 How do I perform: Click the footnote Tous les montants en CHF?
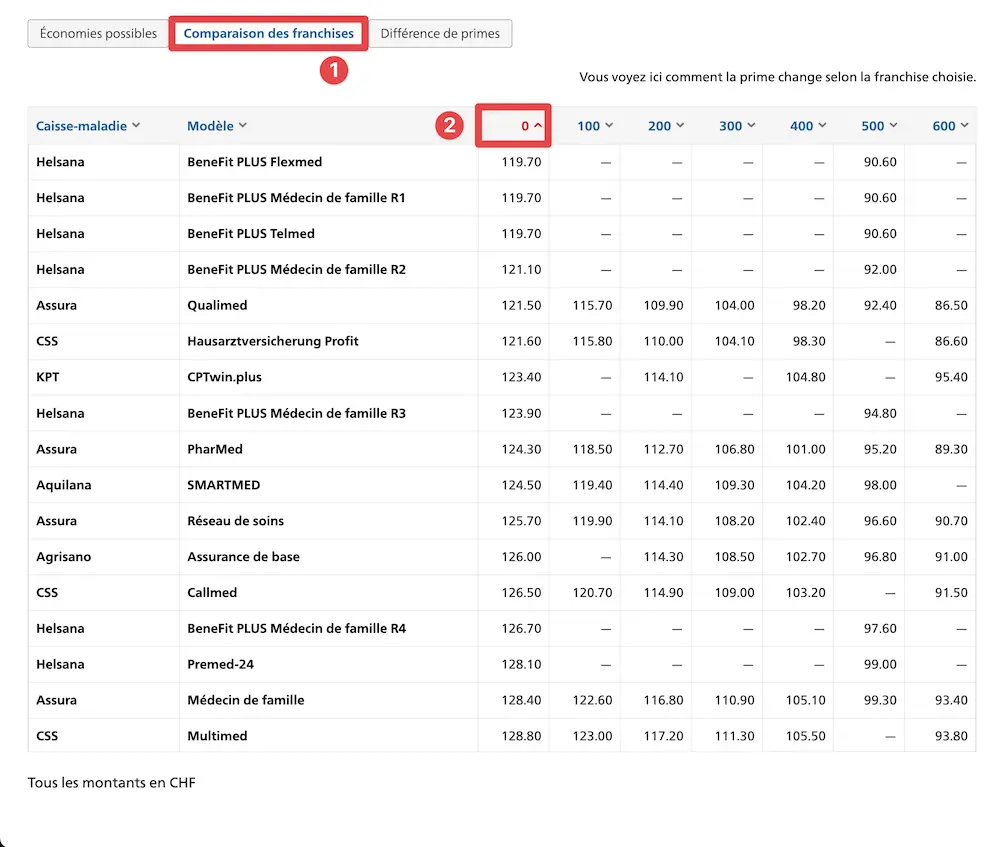(112, 783)
